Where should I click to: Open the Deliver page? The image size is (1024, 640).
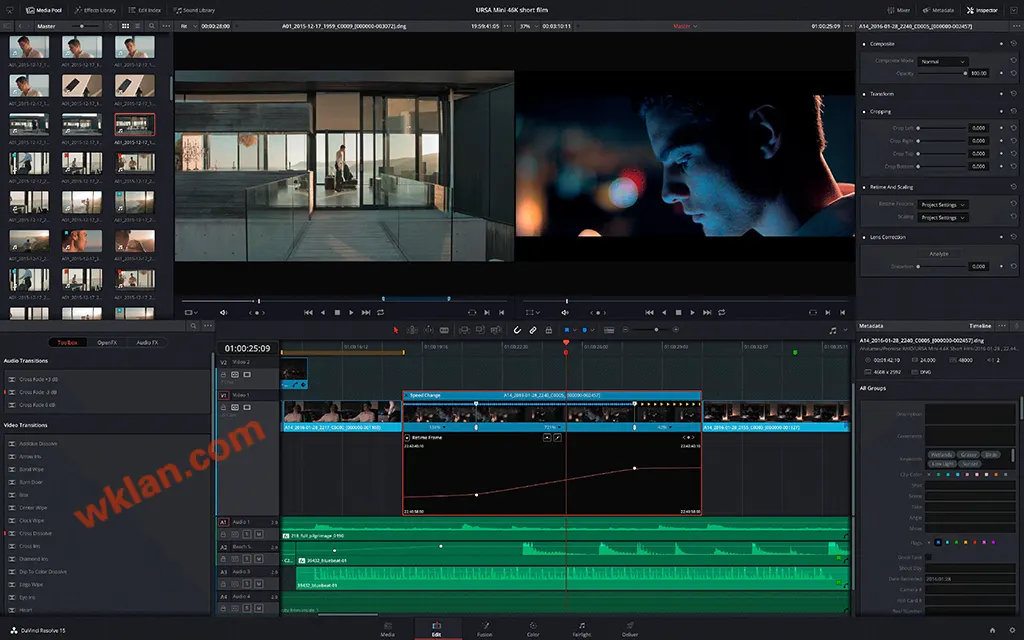tap(630, 629)
